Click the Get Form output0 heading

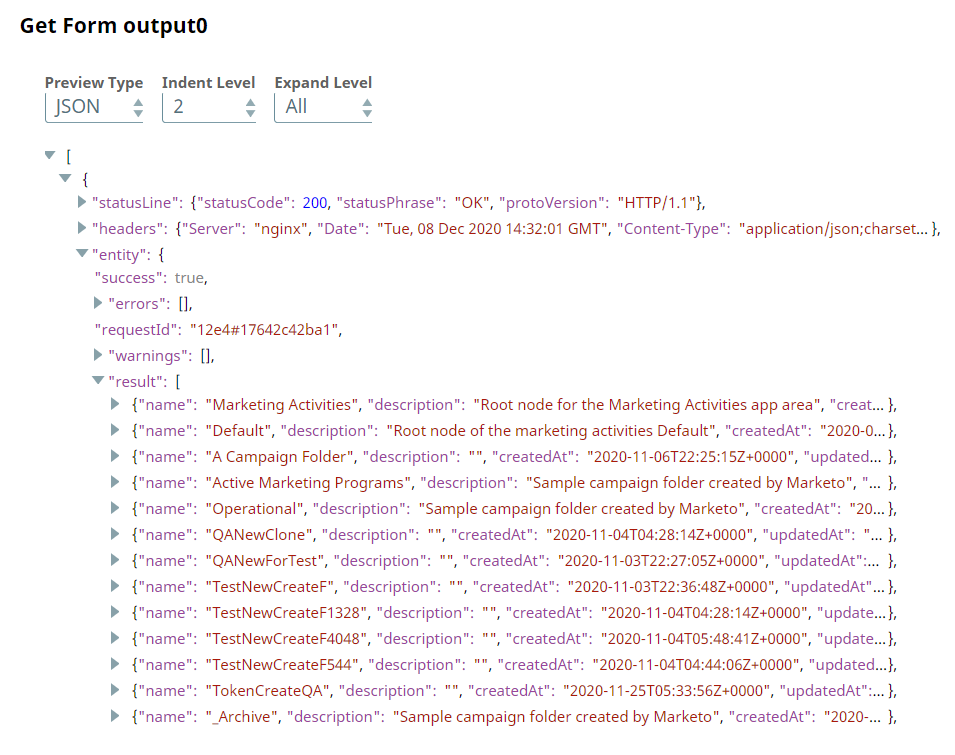(114, 26)
